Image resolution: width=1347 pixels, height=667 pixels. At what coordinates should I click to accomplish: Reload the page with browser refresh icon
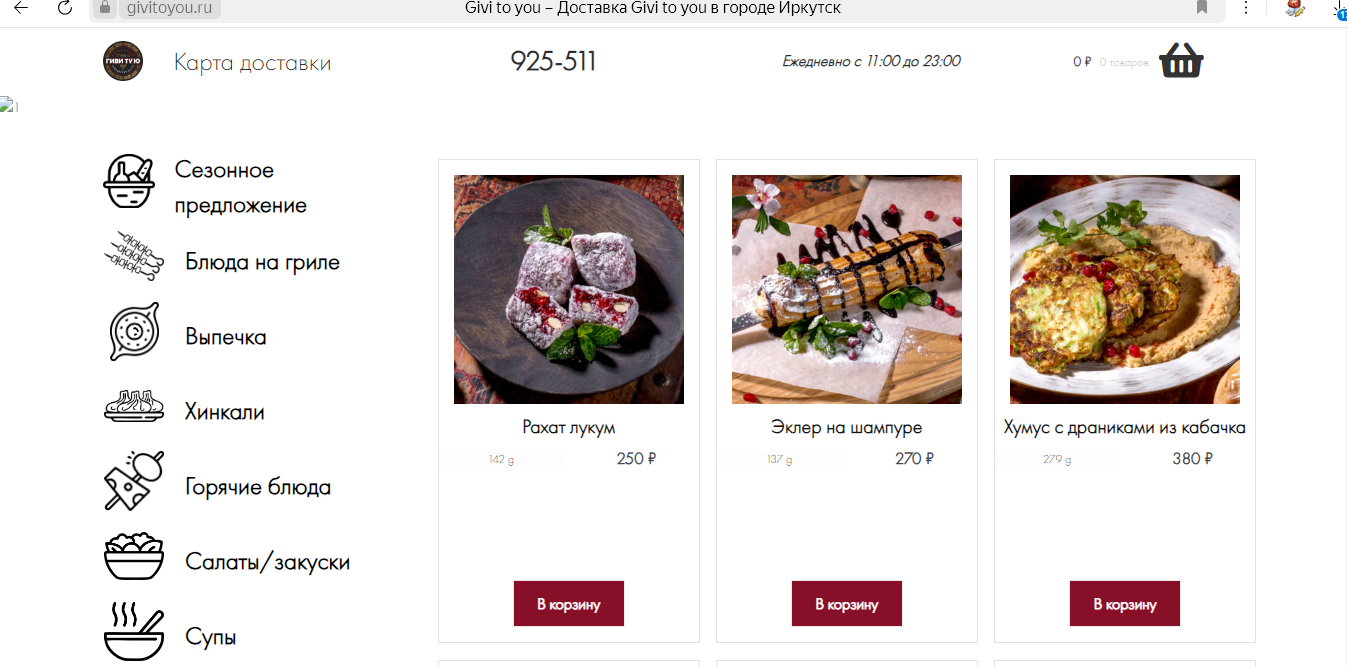pyautogui.click(x=65, y=8)
